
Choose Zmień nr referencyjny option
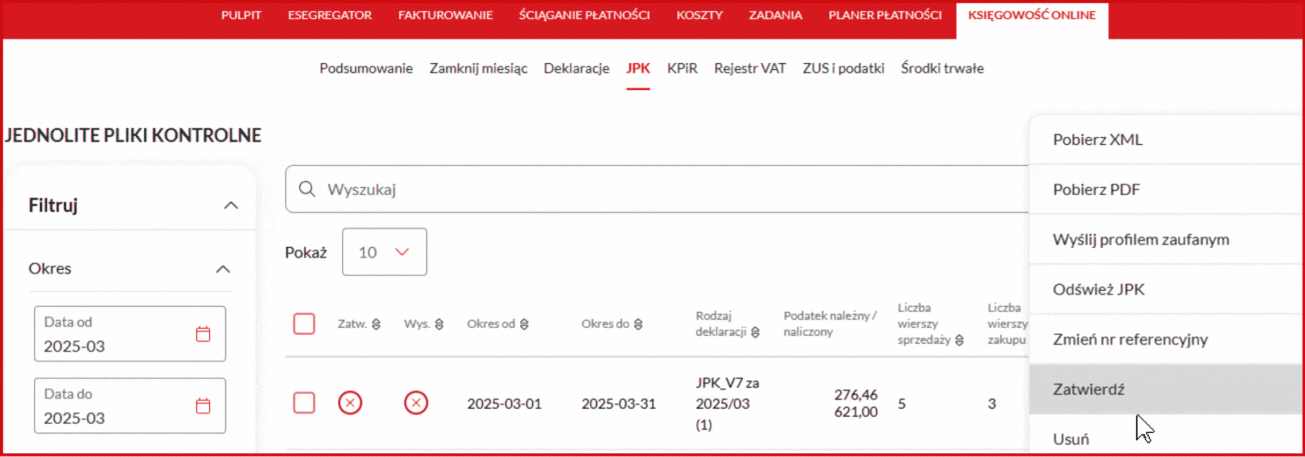[x=1166, y=340]
